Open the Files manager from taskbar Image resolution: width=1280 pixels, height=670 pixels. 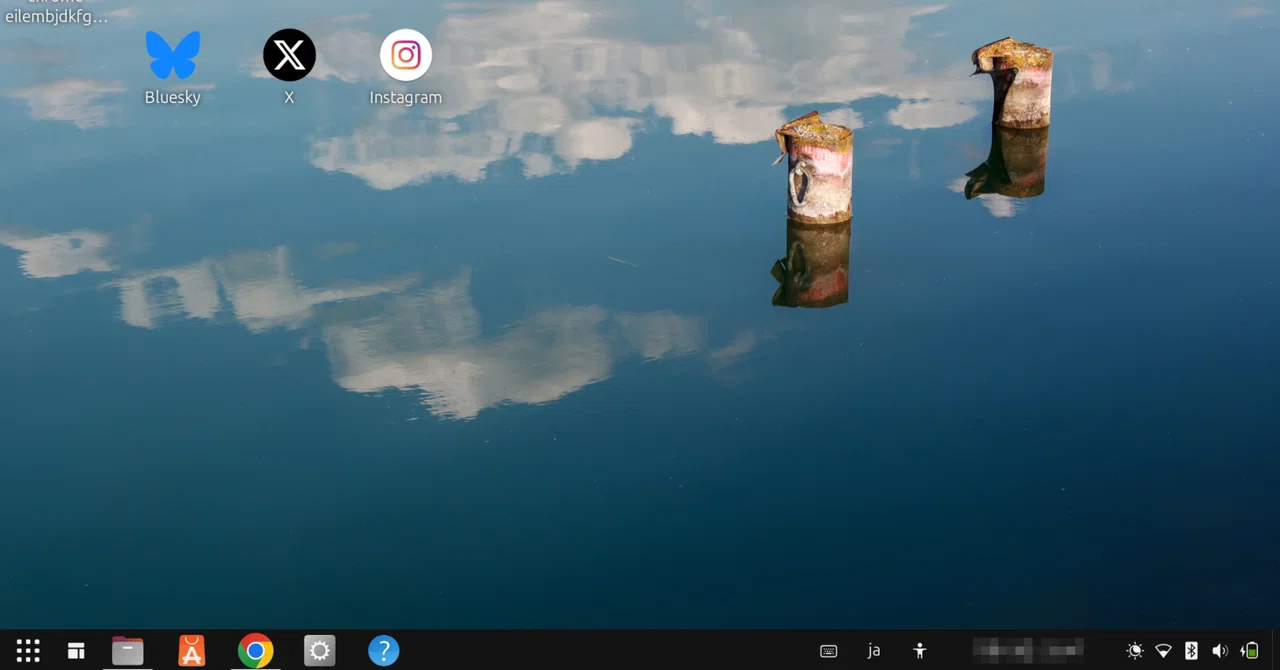(x=128, y=651)
